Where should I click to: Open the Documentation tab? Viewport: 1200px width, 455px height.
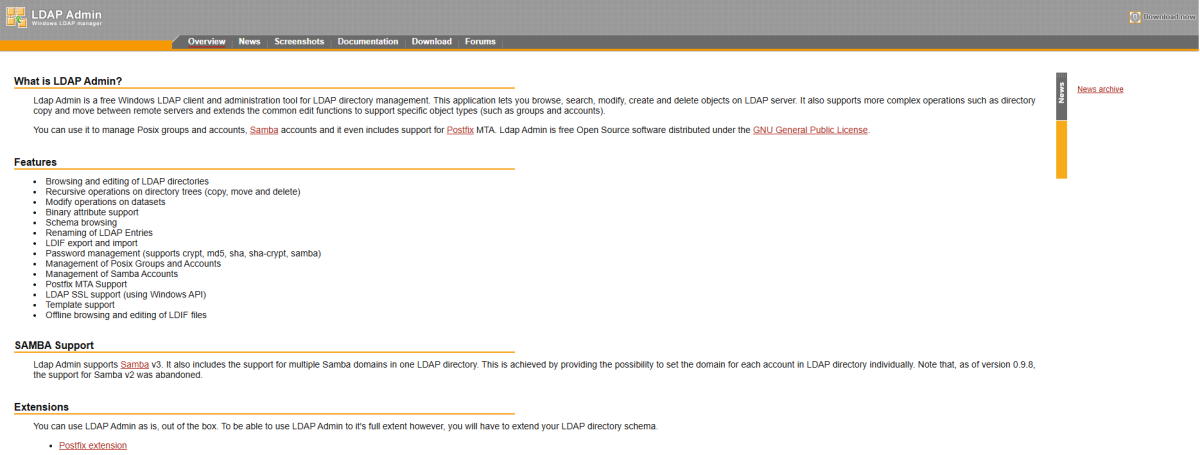(x=368, y=42)
